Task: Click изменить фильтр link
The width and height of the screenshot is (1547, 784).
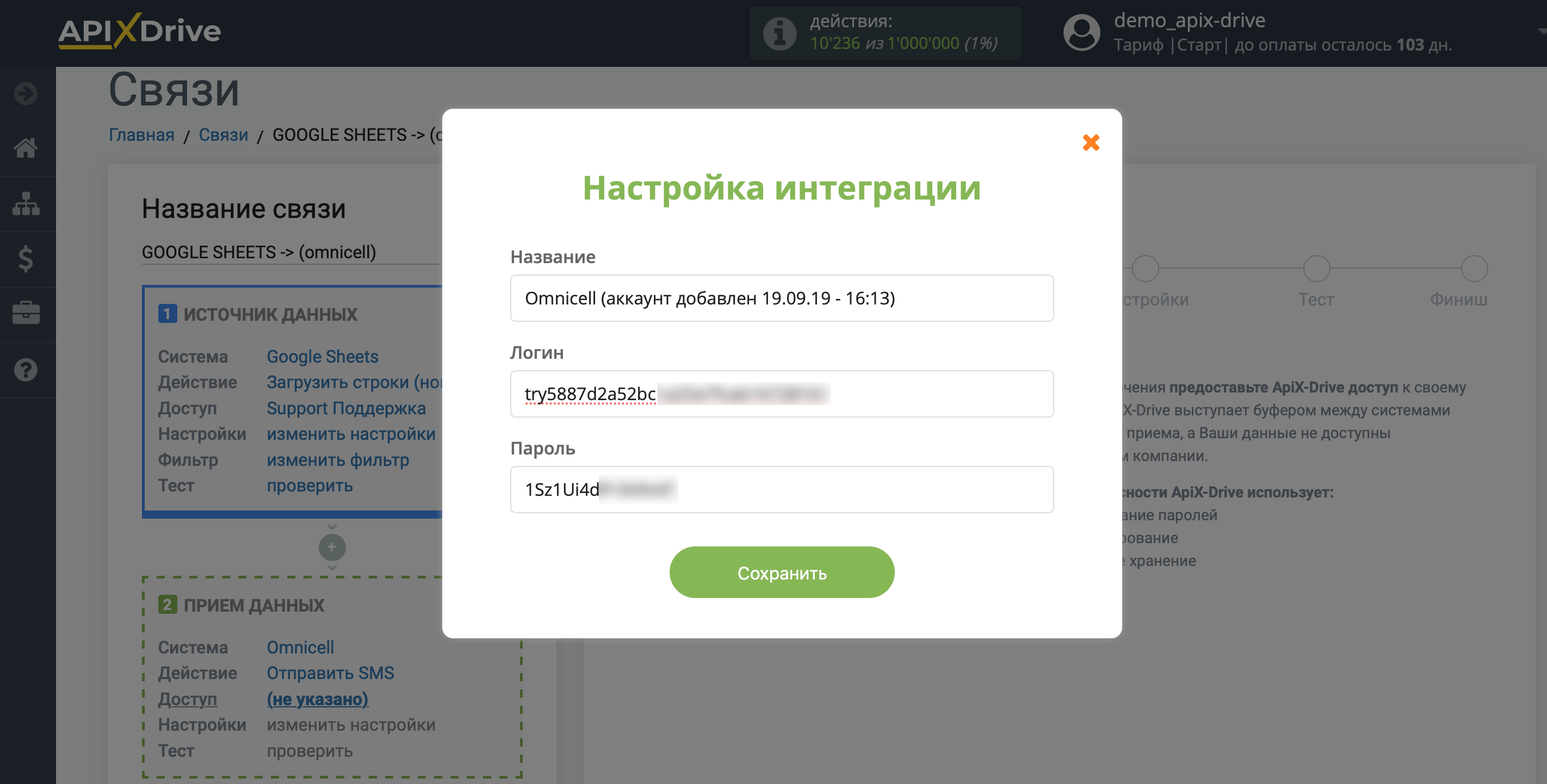Action: tap(338, 460)
